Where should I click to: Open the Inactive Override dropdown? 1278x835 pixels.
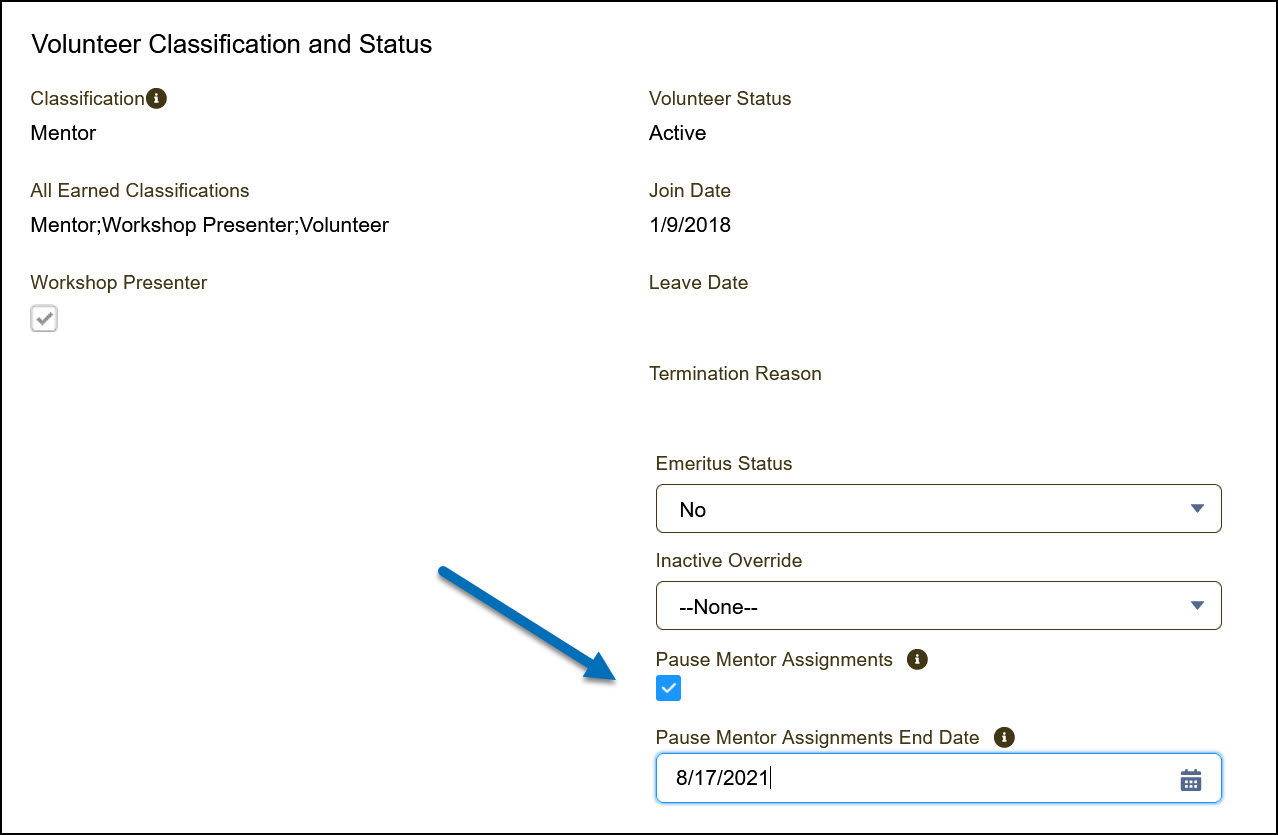[x=938, y=606]
